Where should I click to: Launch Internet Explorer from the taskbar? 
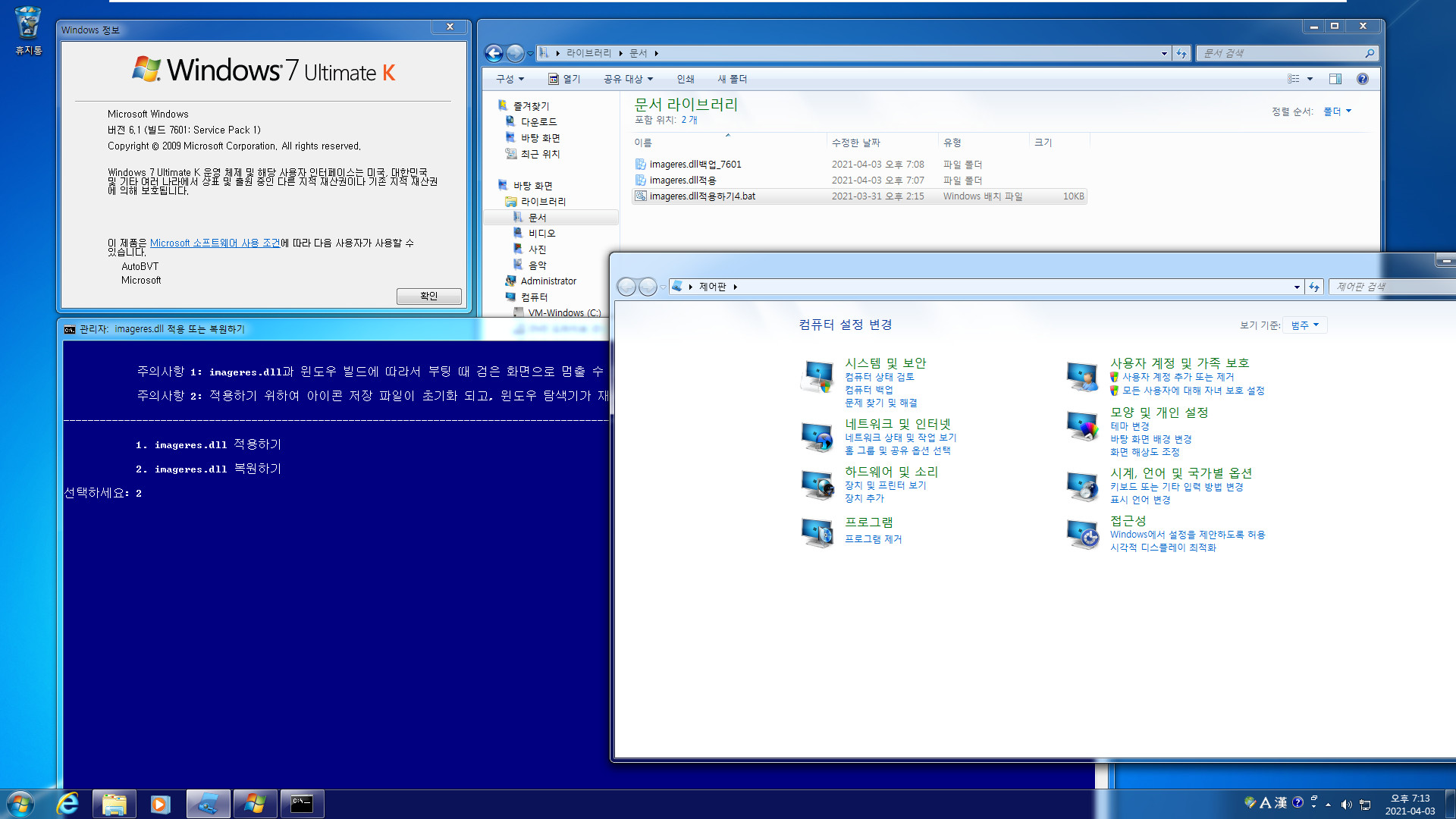tap(67, 804)
